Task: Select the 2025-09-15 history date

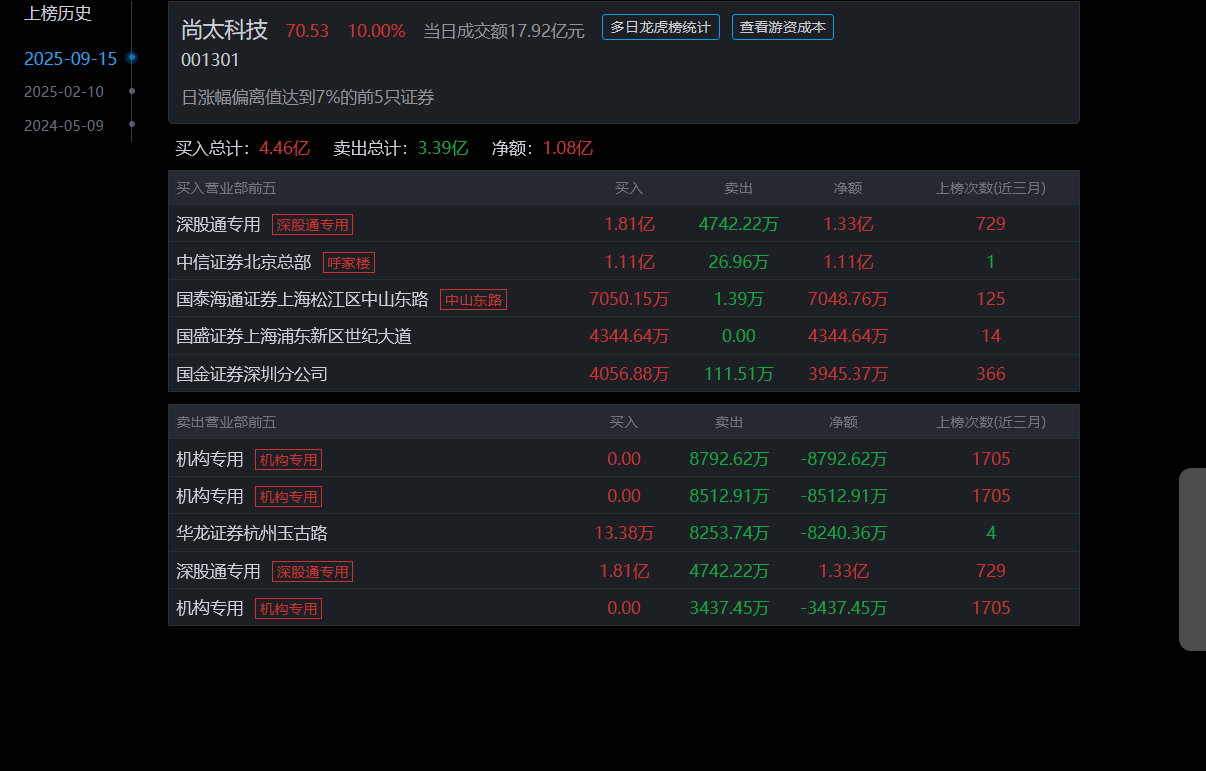Action: tap(70, 59)
